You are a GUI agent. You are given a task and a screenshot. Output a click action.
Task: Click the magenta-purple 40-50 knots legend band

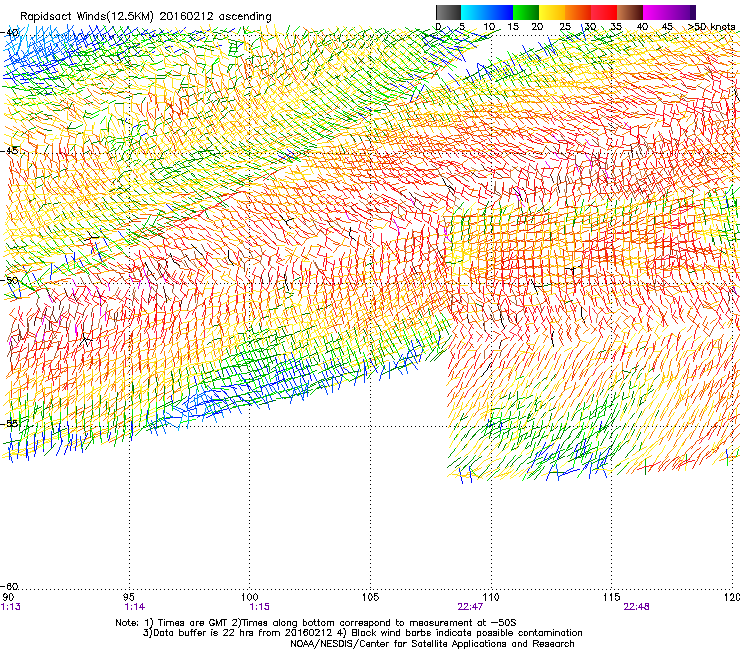[669, 12]
